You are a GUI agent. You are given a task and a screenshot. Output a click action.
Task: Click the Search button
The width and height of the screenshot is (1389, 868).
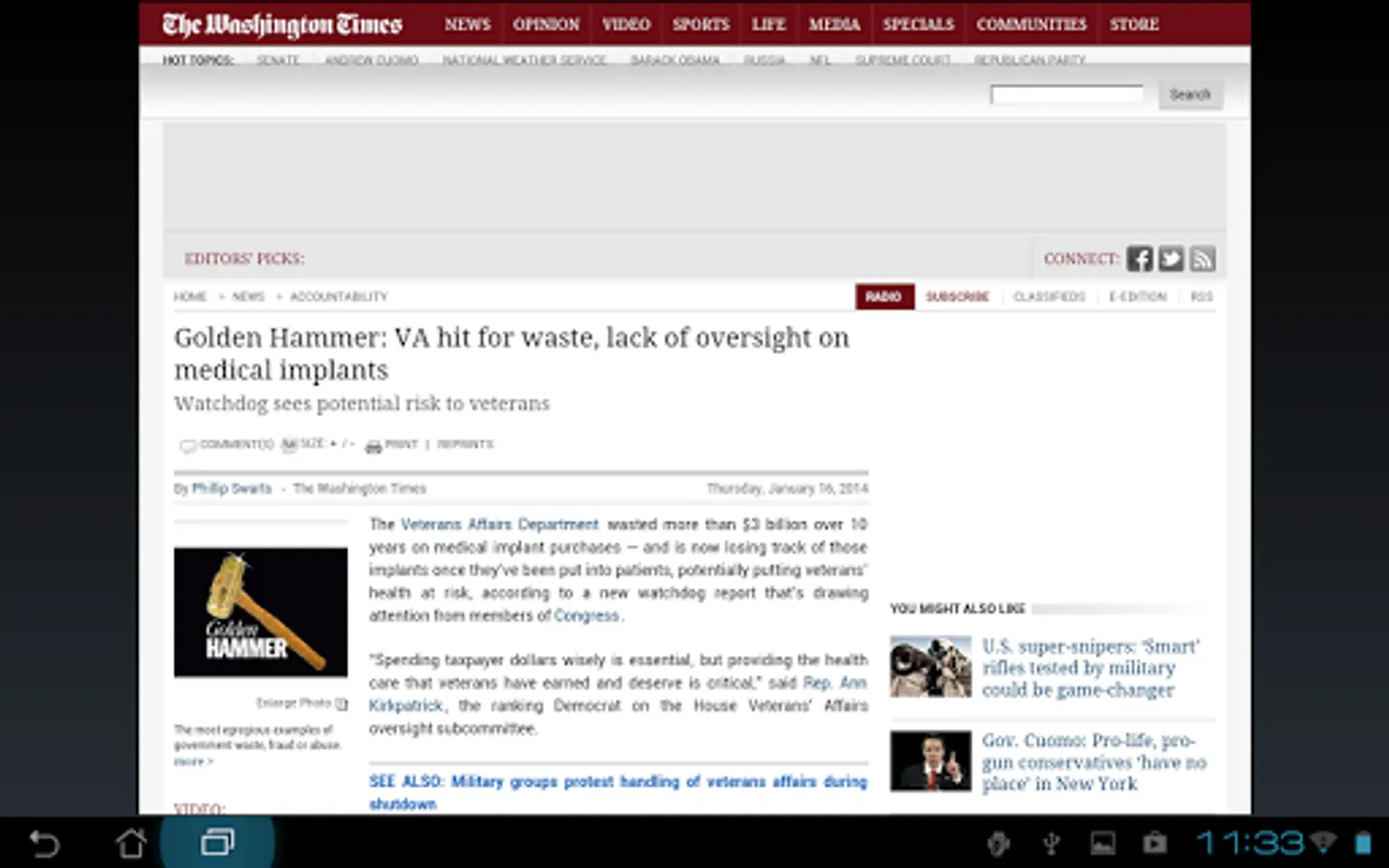pos(1190,95)
